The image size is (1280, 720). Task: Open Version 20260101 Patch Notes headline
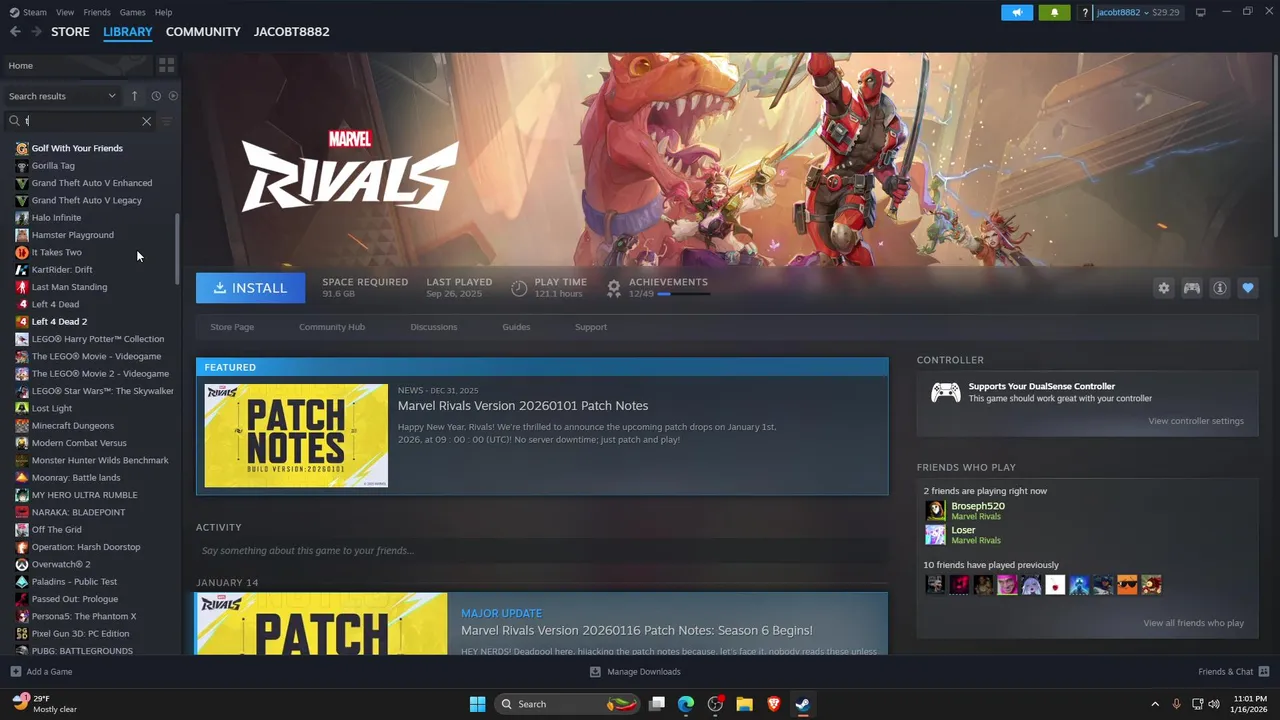pyautogui.click(x=523, y=405)
